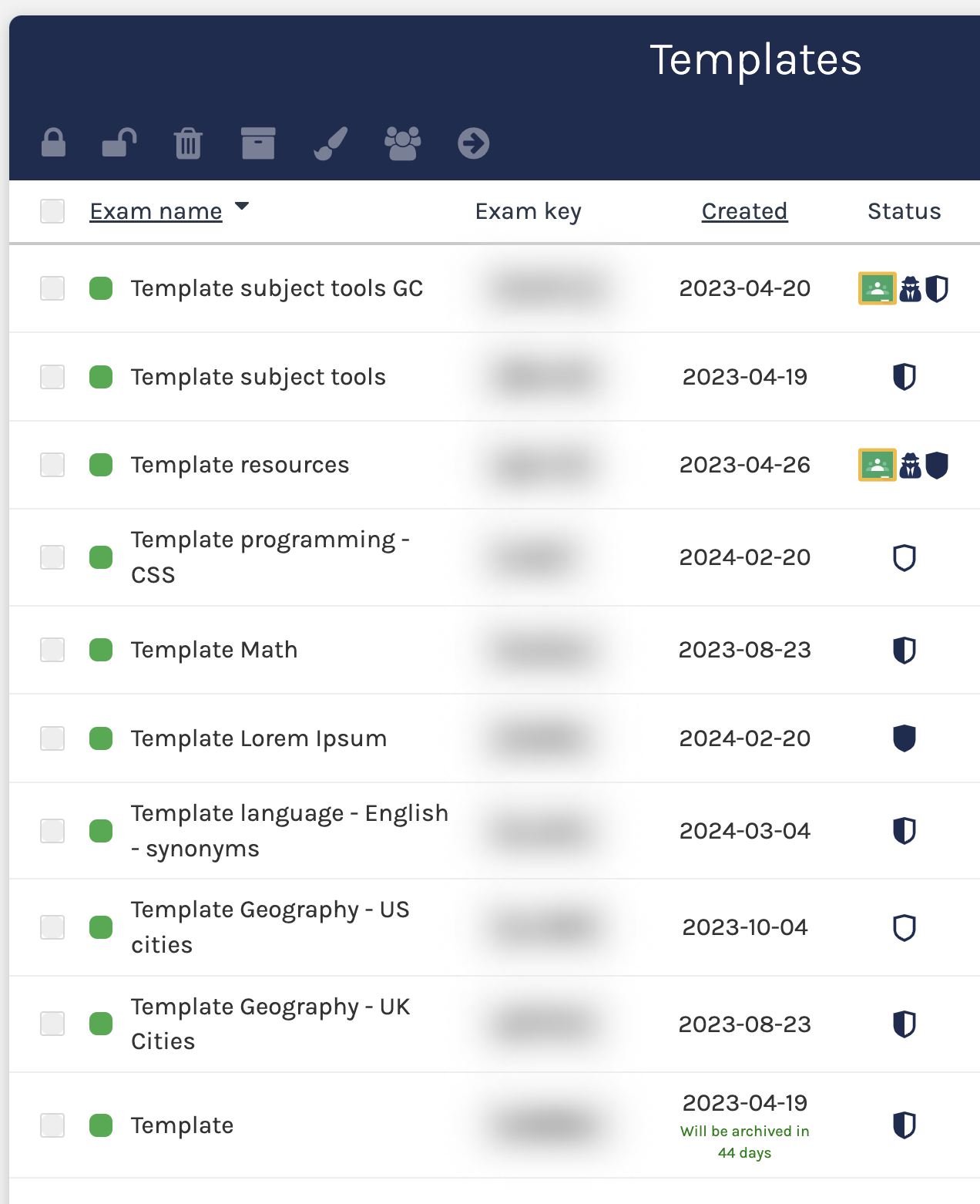Check the checkbox next to Template Lorem Ipsum
The width and height of the screenshot is (980, 1204).
click(x=52, y=738)
